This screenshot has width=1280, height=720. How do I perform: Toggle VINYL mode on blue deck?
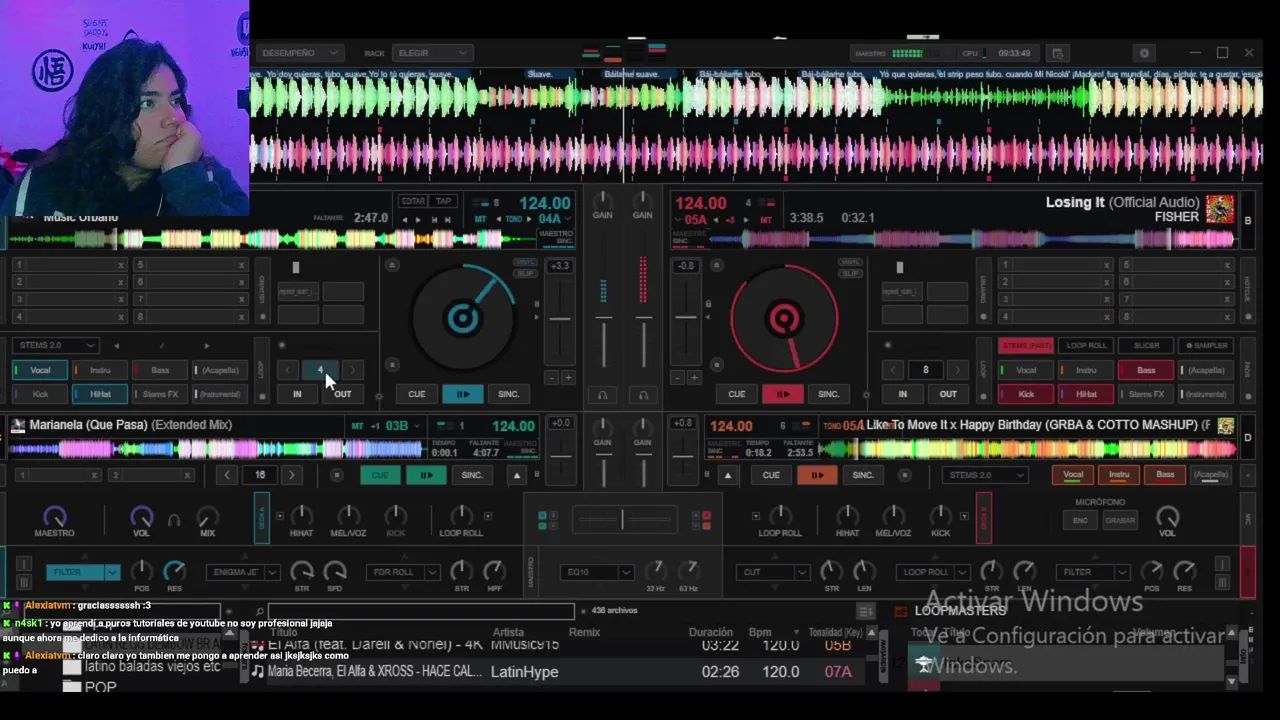click(x=525, y=262)
